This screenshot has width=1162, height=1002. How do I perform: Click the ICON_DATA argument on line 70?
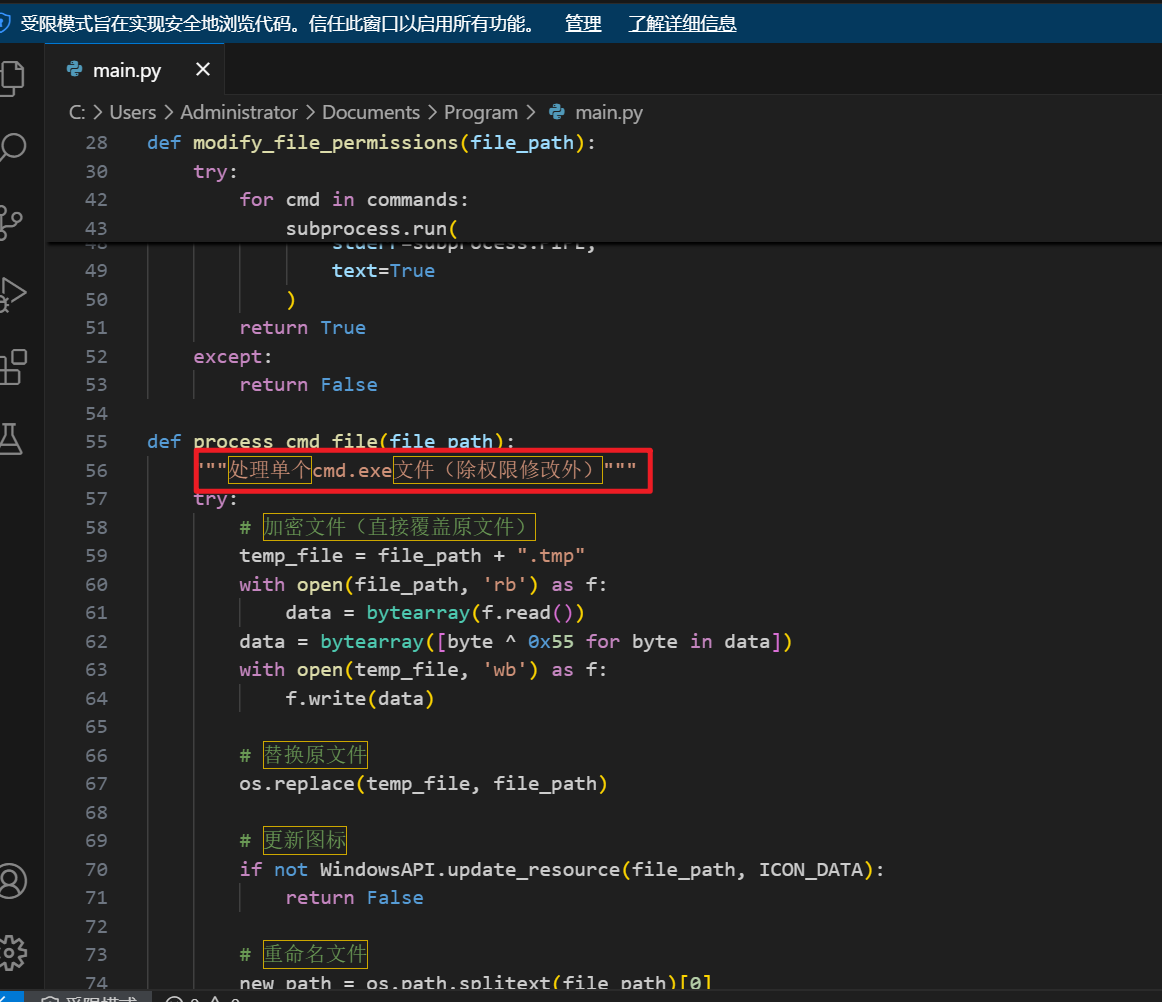pyautogui.click(x=811, y=869)
